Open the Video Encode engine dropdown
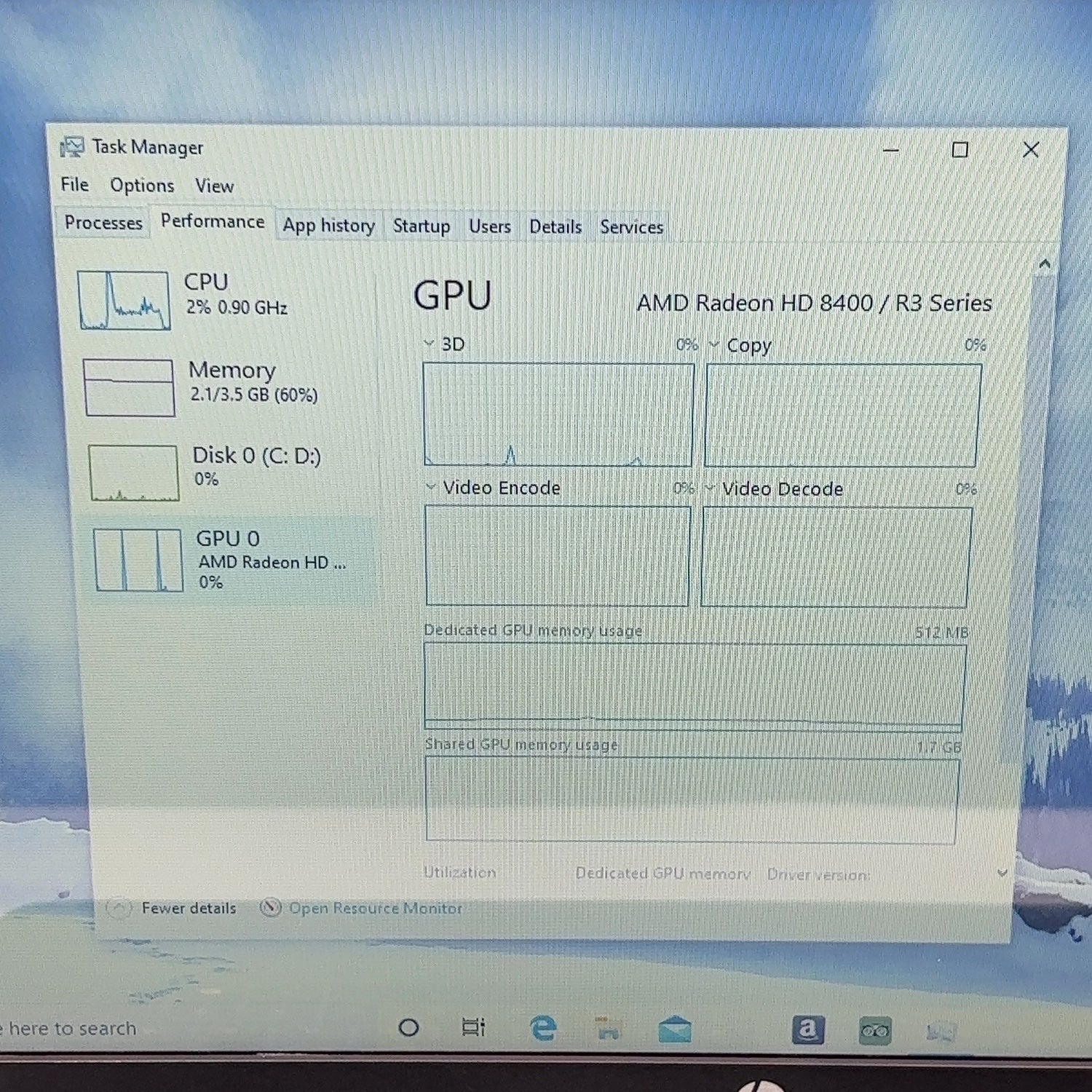1092x1092 pixels. click(430, 487)
